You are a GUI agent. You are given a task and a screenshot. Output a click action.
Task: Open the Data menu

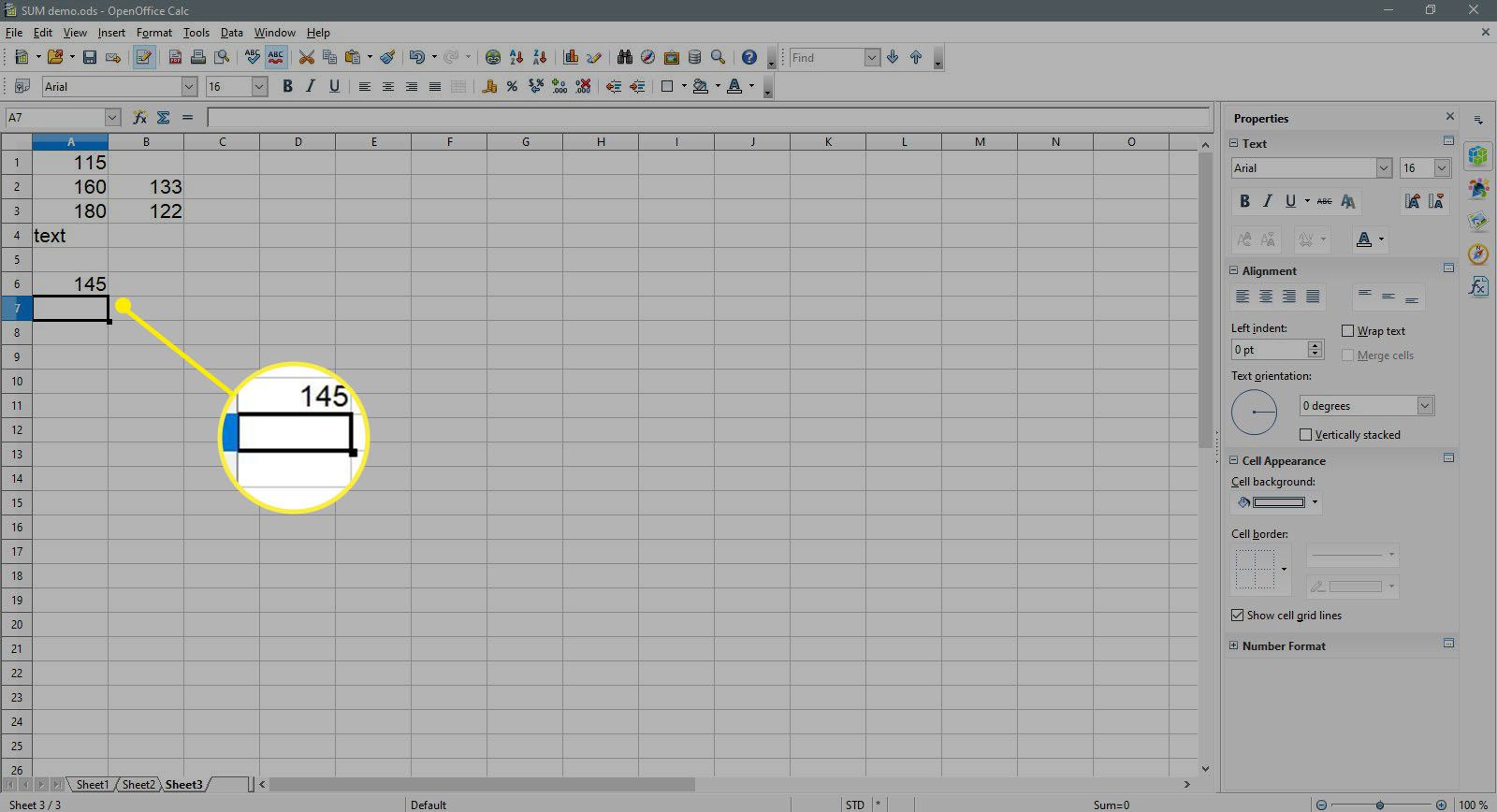pos(231,33)
